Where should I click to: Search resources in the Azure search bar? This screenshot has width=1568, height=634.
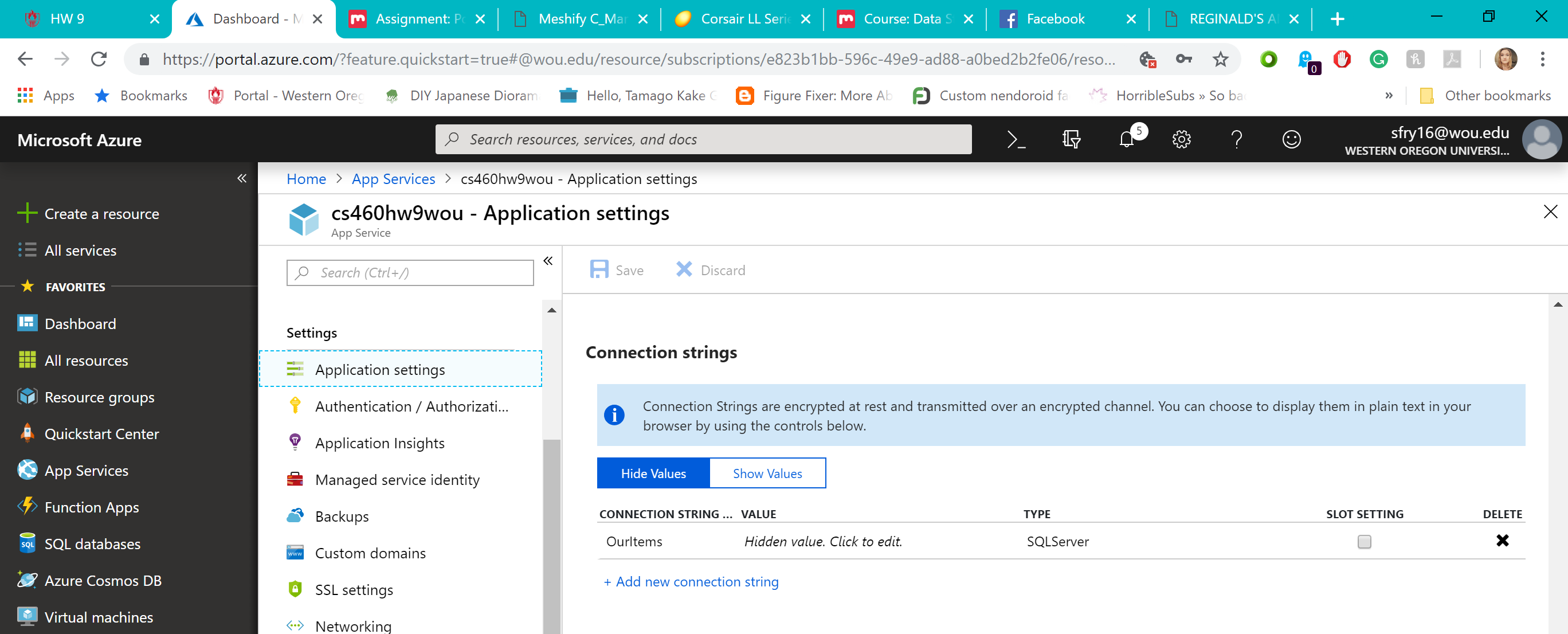pos(704,139)
